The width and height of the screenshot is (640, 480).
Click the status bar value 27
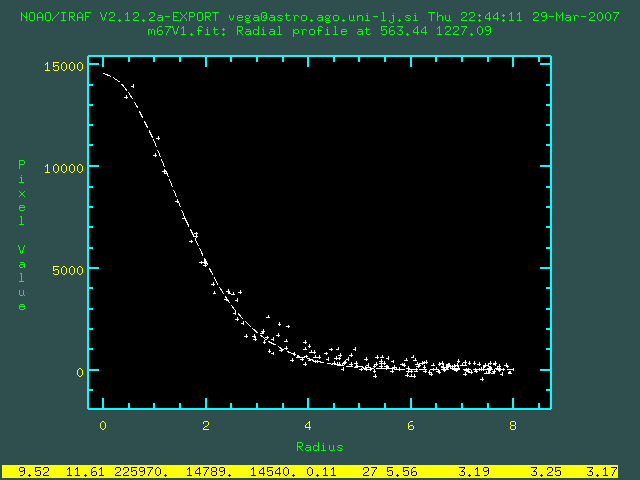(370, 472)
